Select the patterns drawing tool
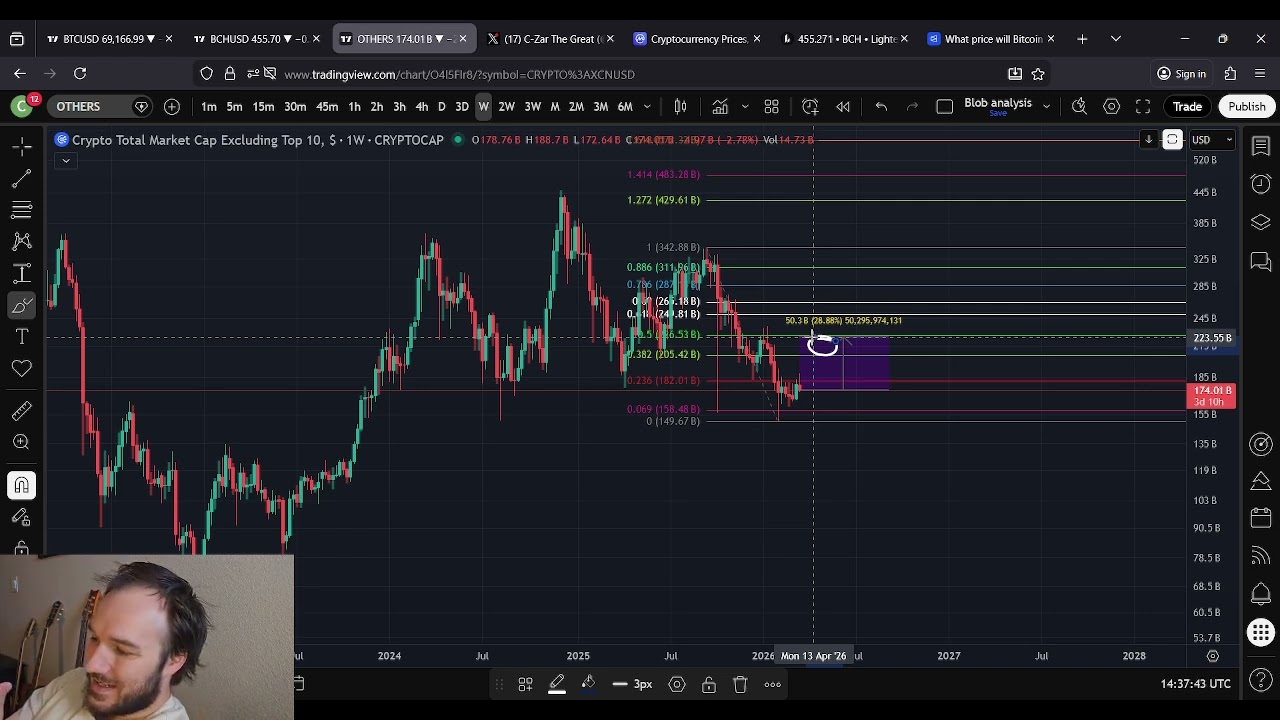Screen dimensions: 1280x720 pos(21,241)
